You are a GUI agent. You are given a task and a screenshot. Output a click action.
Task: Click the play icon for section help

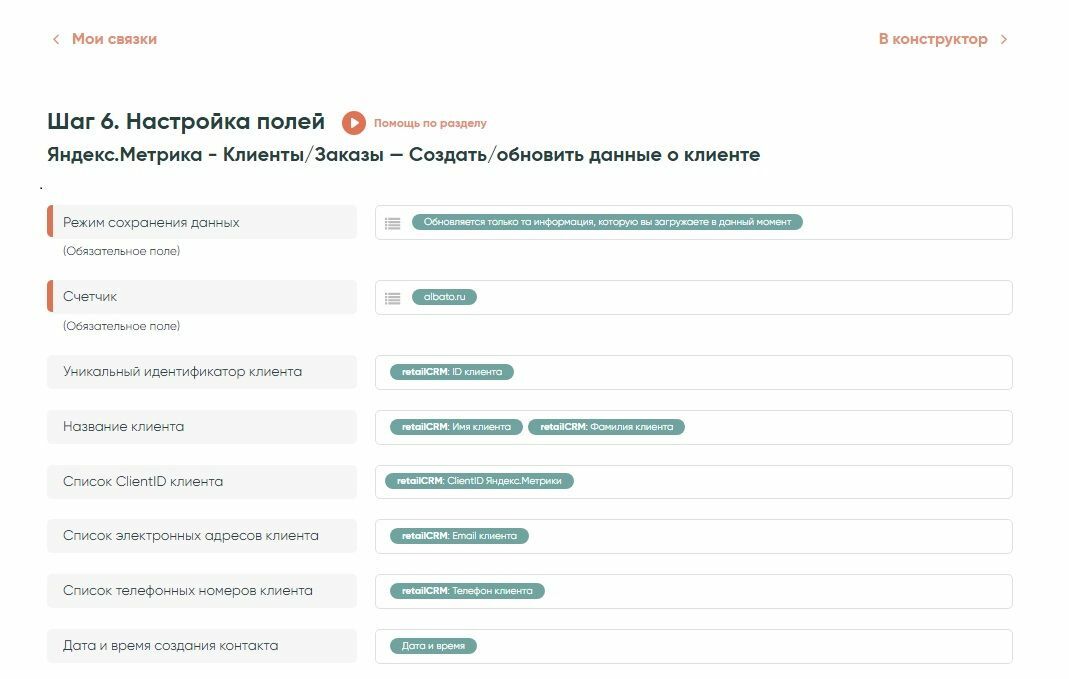tap(353, 123)
